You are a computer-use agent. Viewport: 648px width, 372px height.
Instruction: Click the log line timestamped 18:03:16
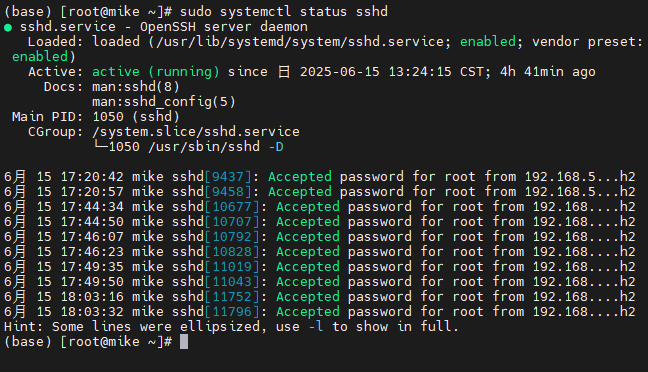[320, 297]
